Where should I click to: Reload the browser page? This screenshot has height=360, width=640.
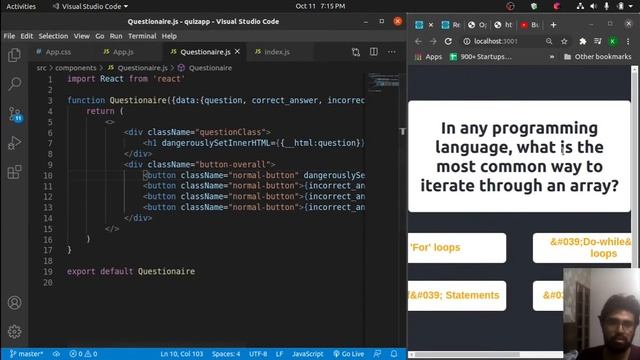pos(448,41)
